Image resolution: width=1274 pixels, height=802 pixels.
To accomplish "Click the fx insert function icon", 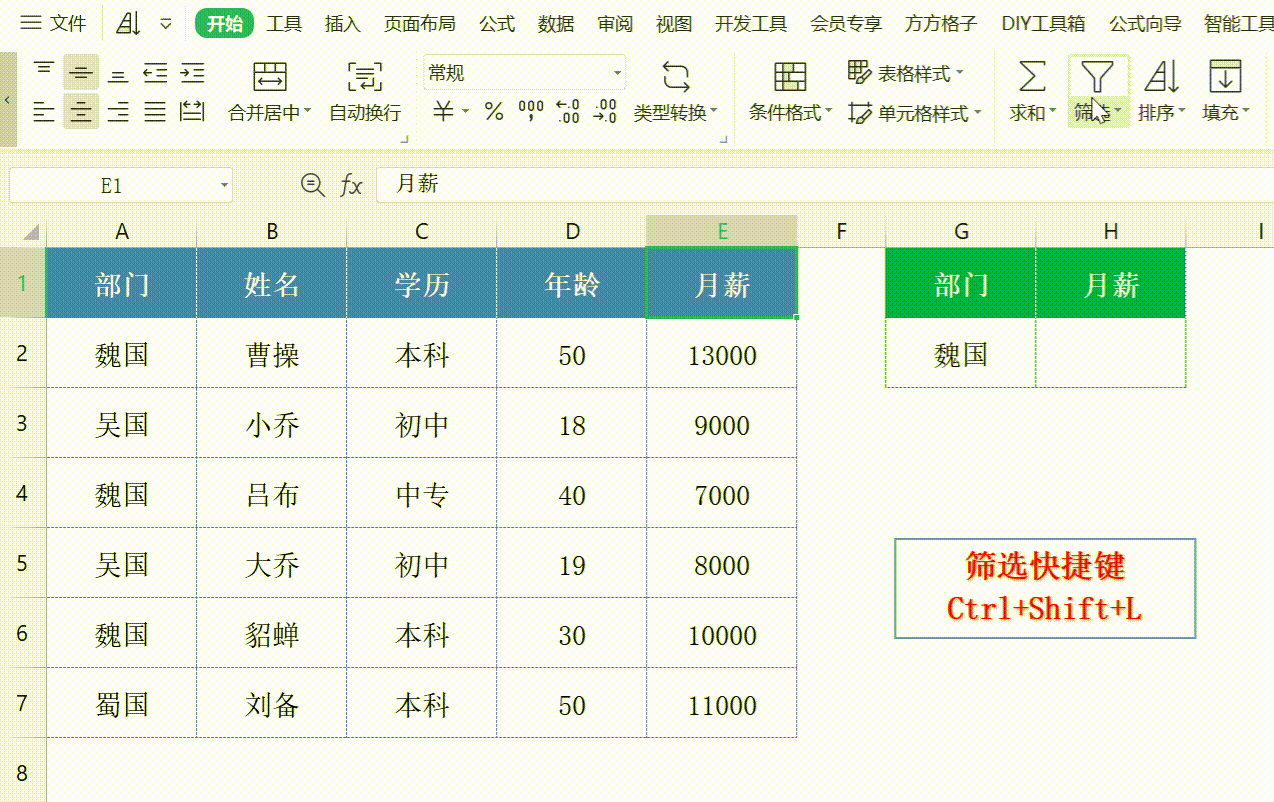I will tap(351, 184).
